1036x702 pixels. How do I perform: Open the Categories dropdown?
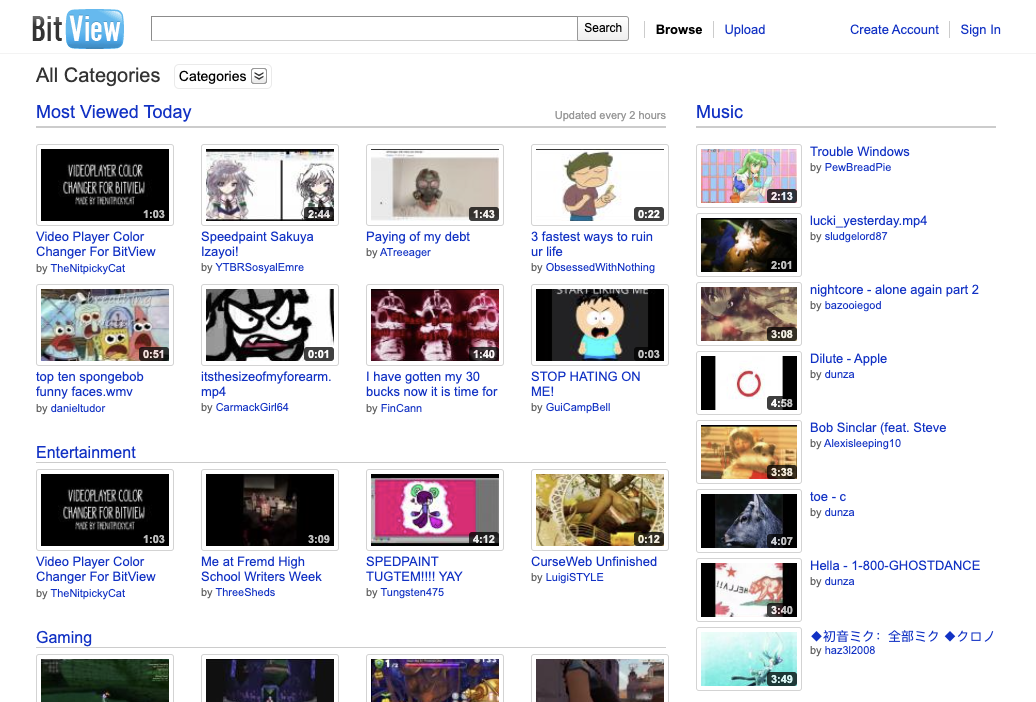222,76
